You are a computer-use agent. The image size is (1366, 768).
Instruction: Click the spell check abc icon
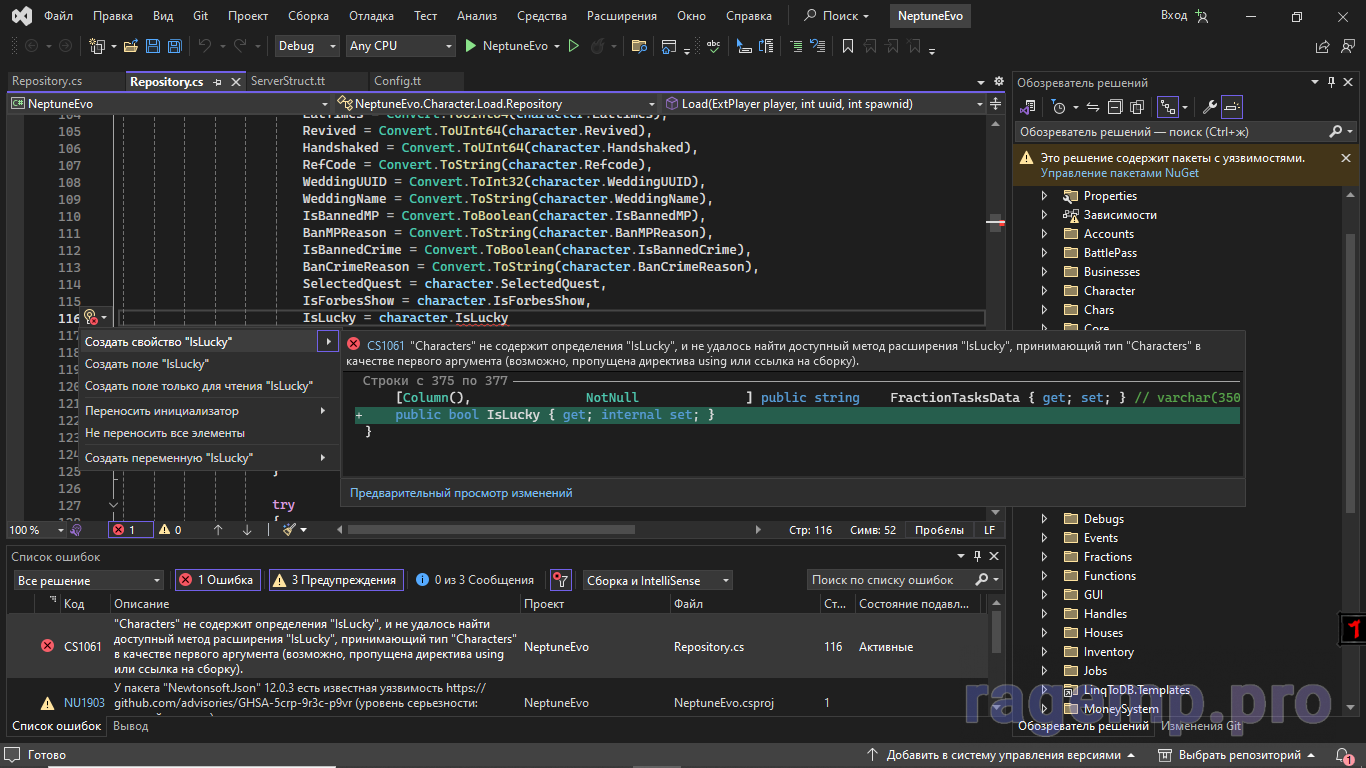713,46
